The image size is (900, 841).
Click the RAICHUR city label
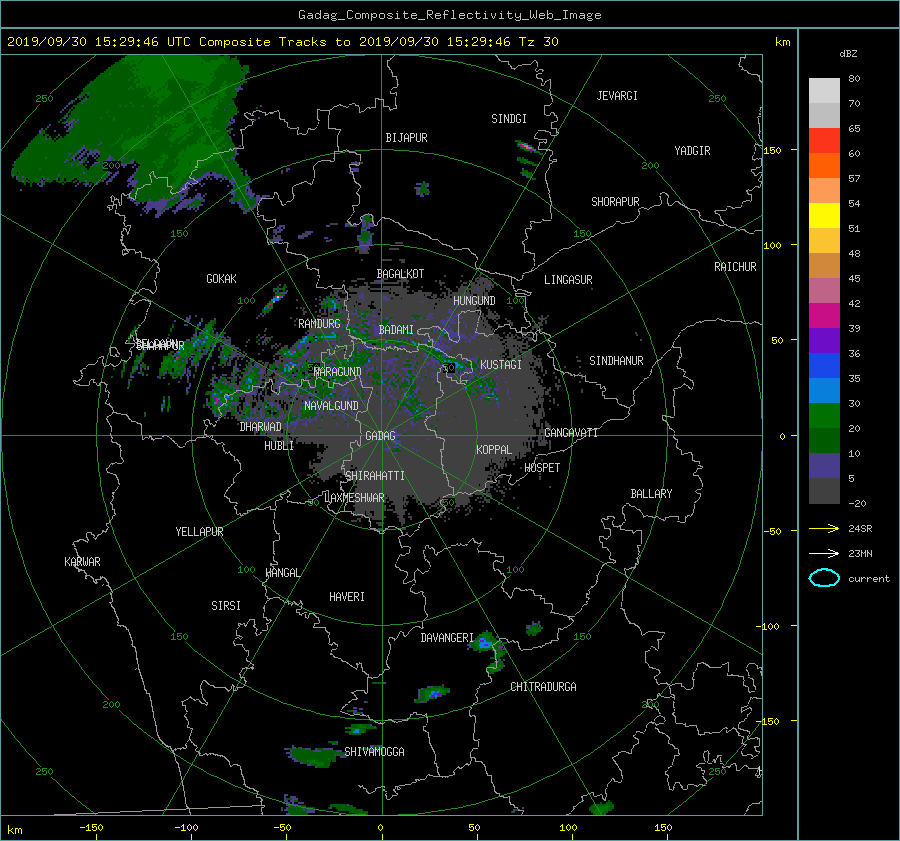735,267
